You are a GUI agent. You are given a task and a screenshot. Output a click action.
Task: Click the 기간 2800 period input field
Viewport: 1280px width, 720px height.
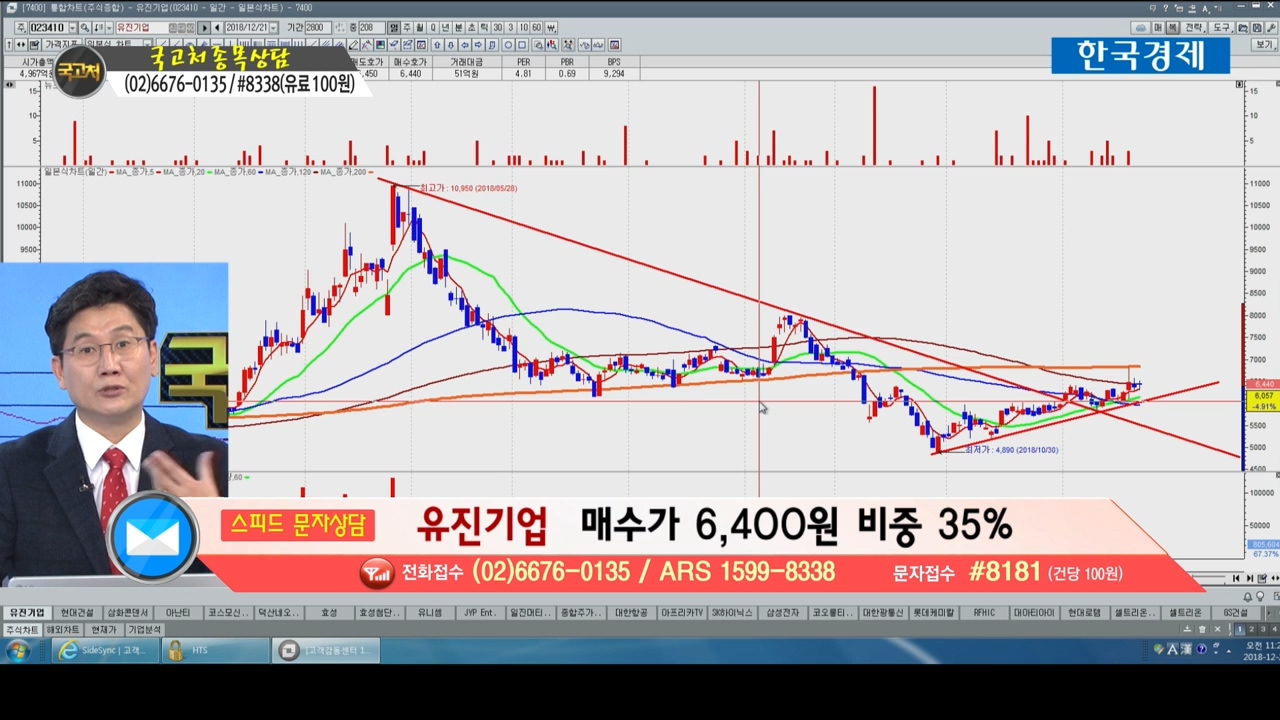tap(316, 28)
